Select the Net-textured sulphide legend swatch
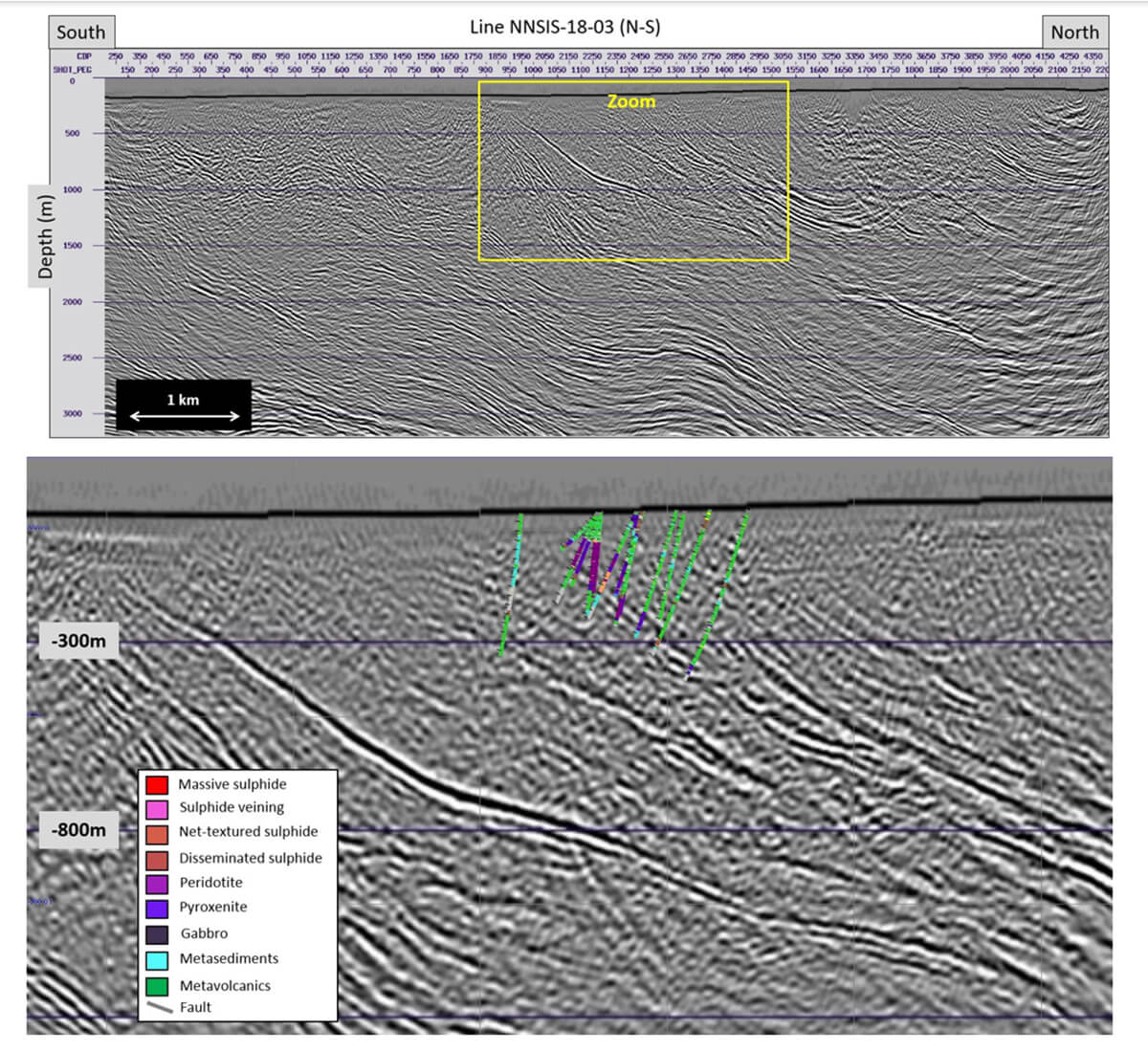 157,833
